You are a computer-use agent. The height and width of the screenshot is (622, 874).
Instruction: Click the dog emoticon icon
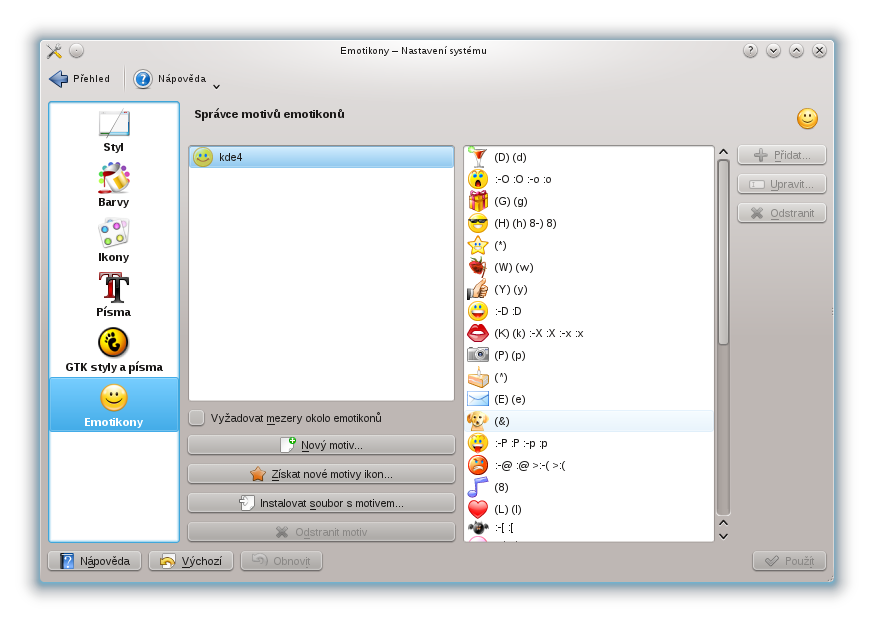[x=478, y=421]
